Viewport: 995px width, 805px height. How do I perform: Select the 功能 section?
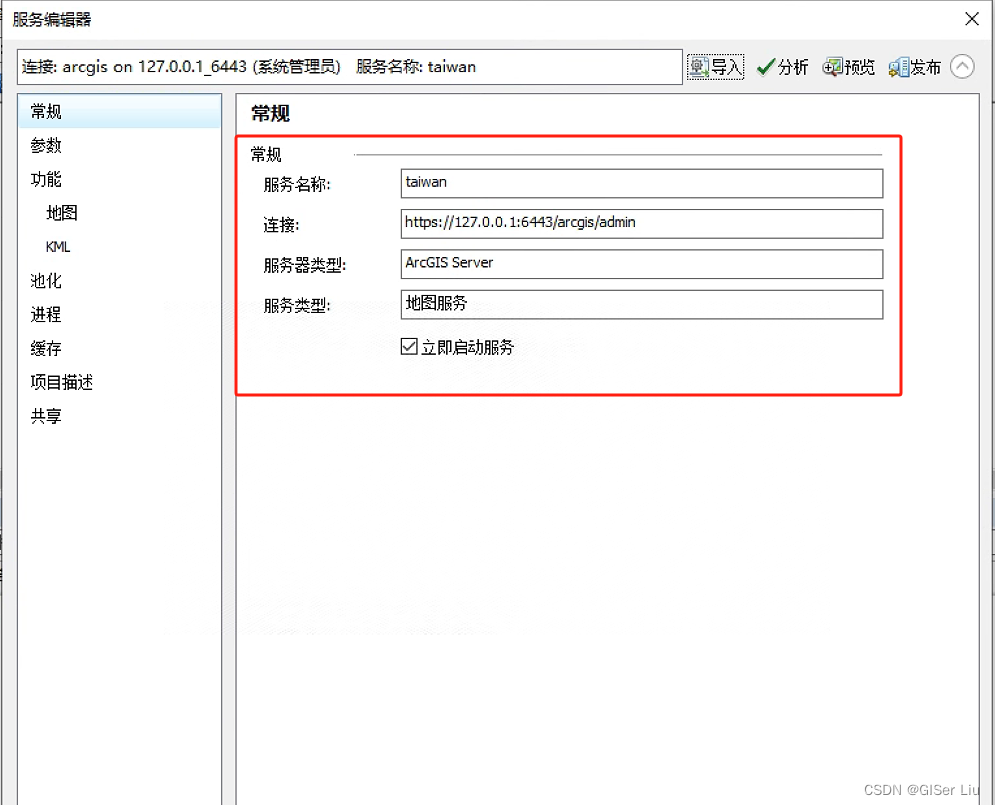click(46, 179)
